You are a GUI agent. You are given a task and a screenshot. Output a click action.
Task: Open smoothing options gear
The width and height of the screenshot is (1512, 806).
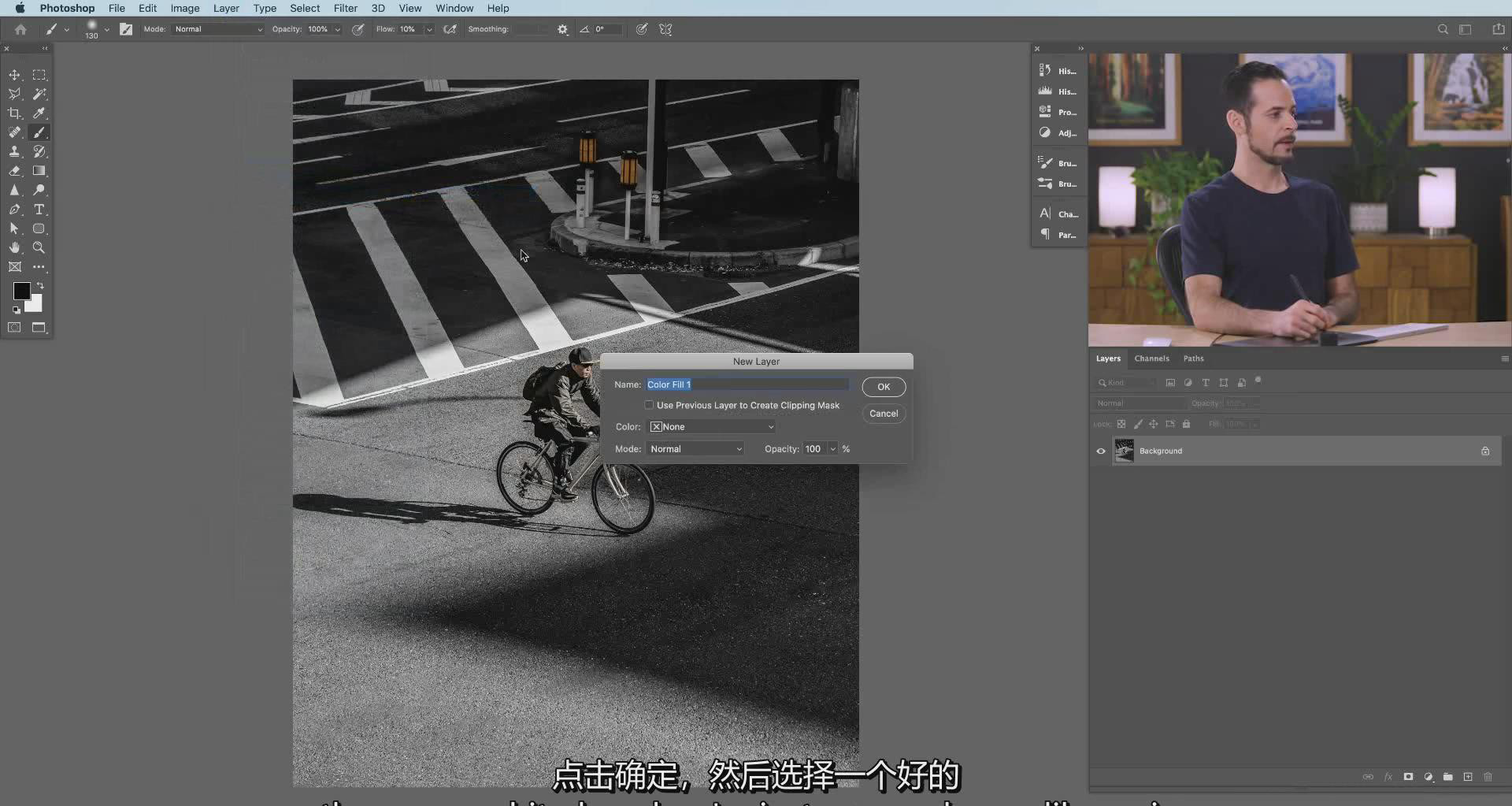(x=562, y=29)
